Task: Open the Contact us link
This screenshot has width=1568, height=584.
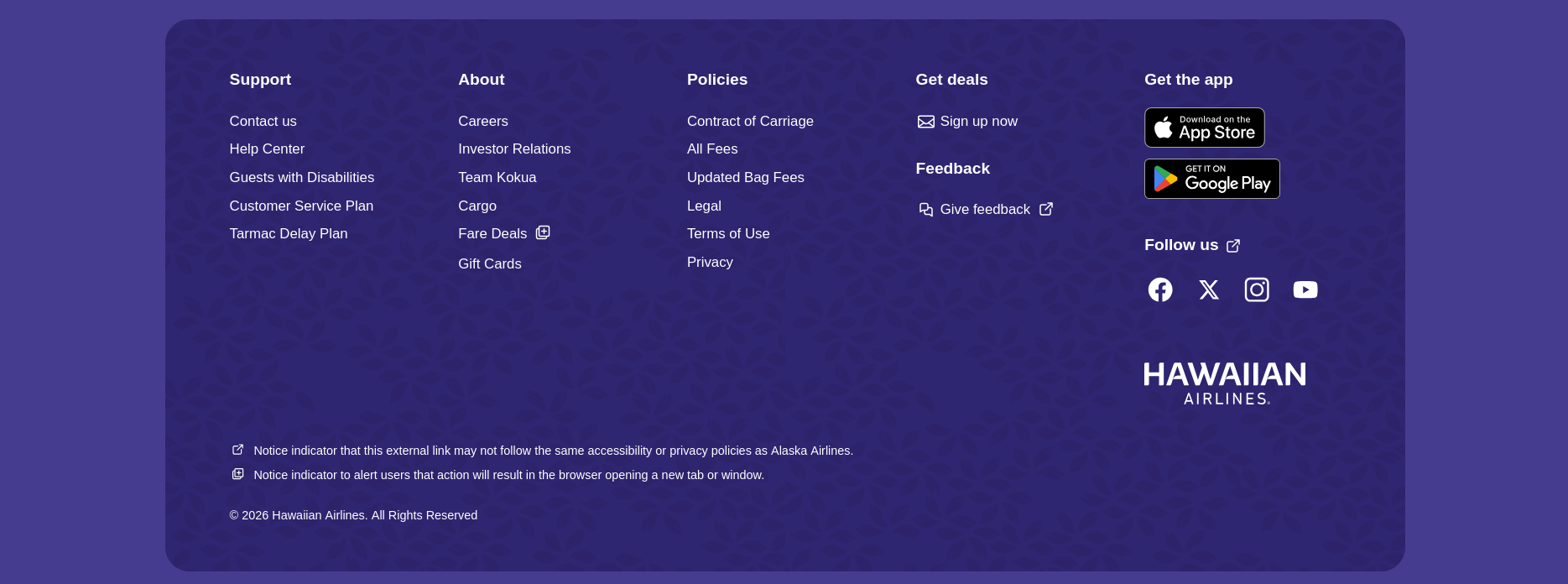Action: pyautogui.click(x=263, y=121)
